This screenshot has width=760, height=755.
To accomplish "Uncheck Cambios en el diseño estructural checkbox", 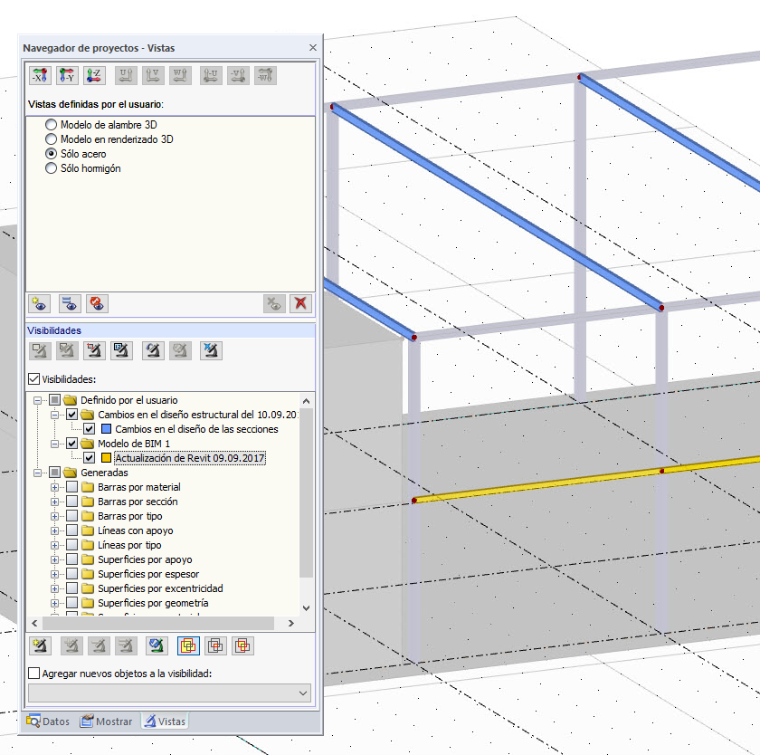I will [72, 414].
